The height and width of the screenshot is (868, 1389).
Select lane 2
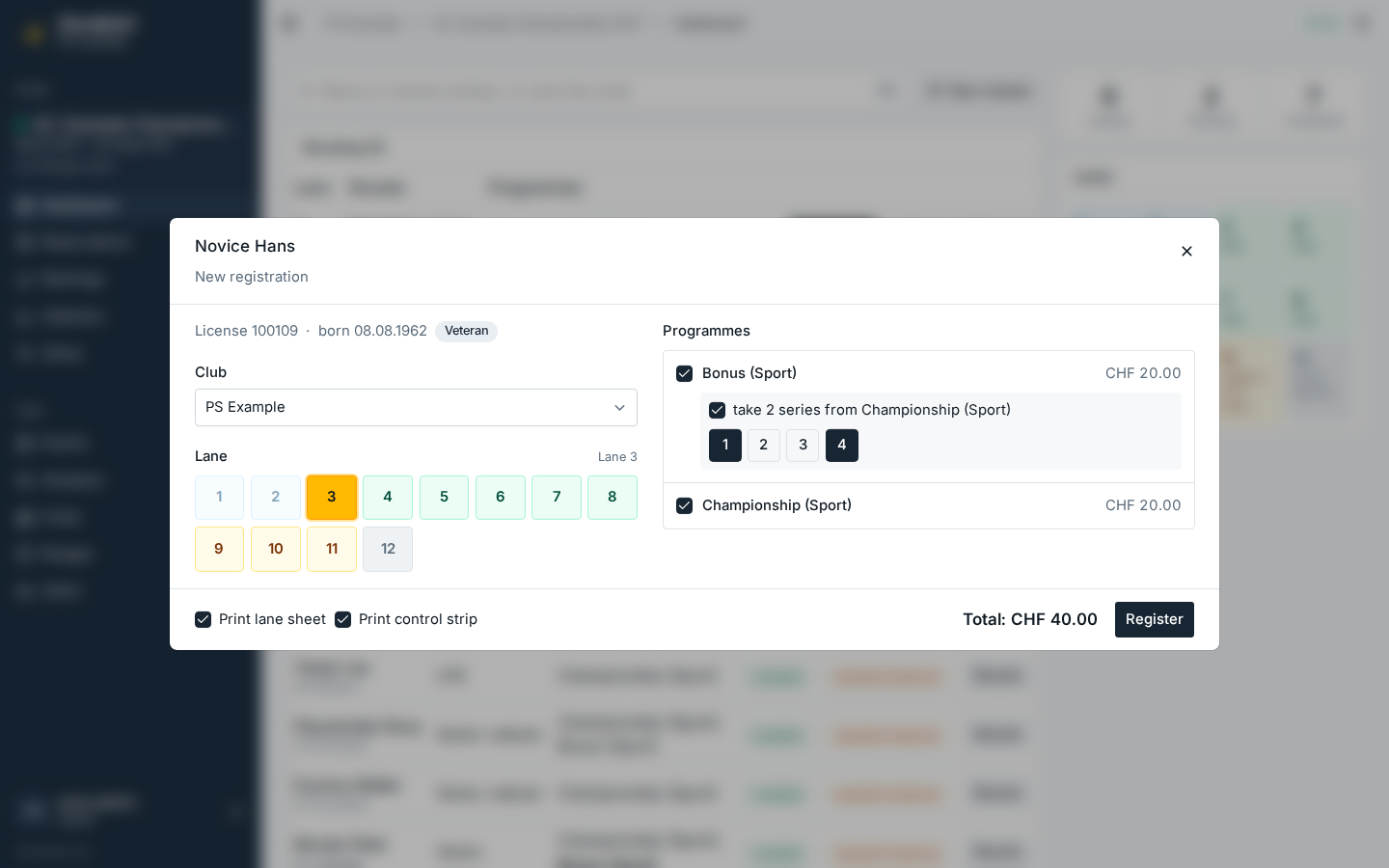276,498
